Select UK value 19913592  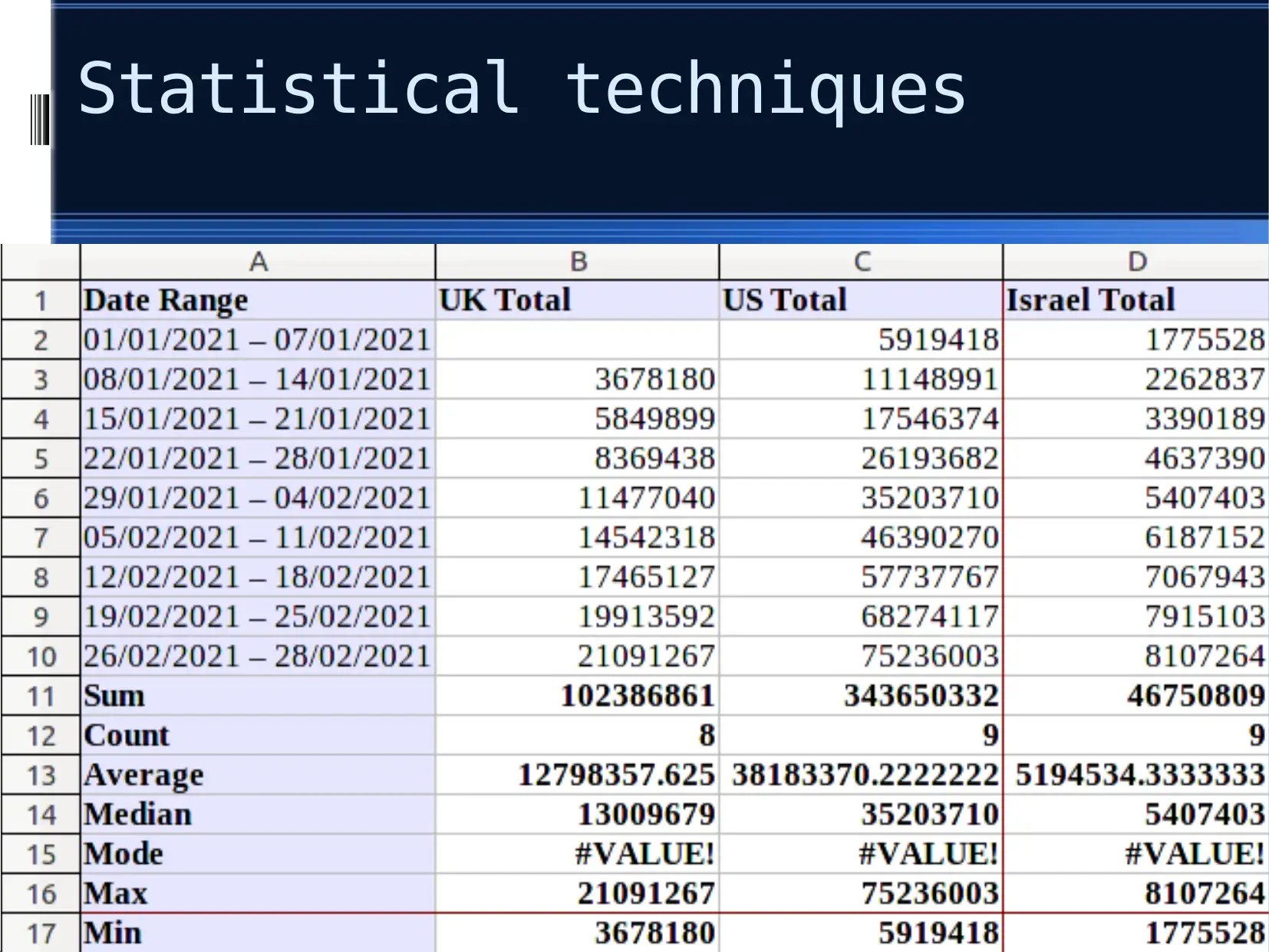pos(577,617)
